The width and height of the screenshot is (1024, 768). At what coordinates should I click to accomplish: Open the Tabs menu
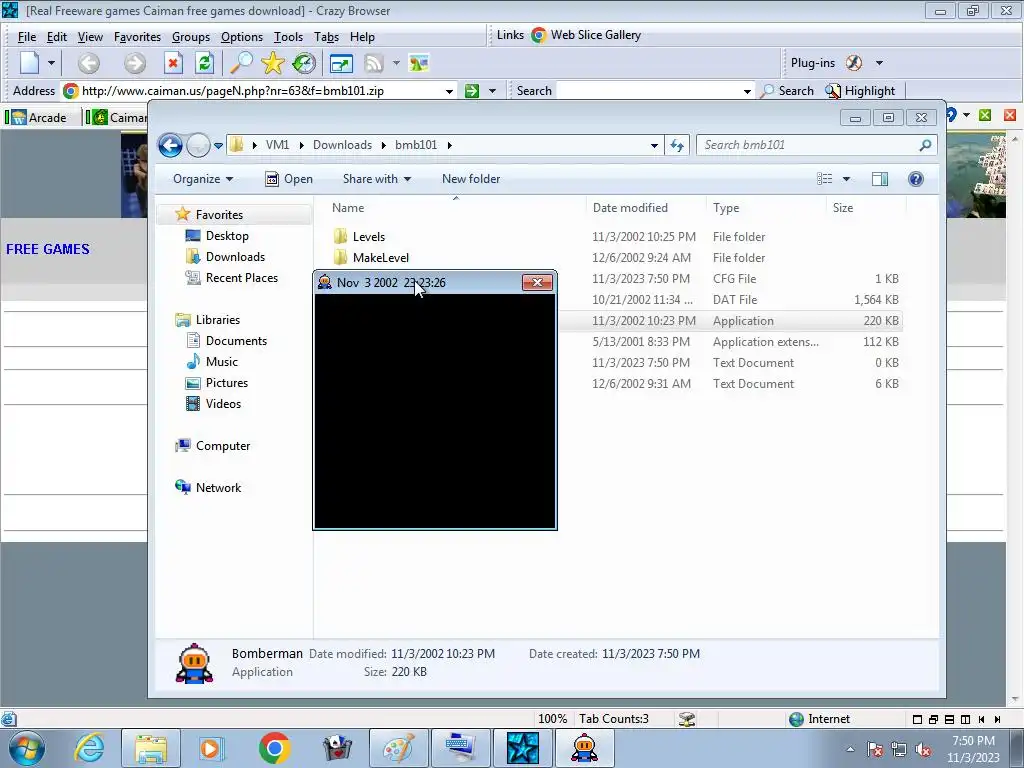(x=326, y=37)
